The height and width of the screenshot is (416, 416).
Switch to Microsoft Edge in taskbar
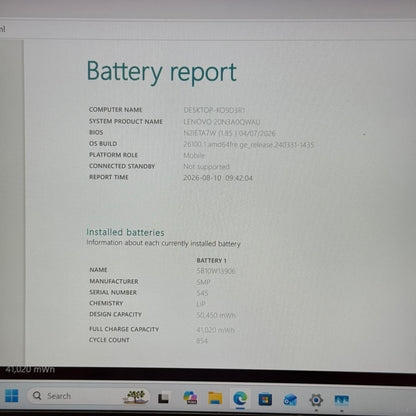(x=240, y=398)
